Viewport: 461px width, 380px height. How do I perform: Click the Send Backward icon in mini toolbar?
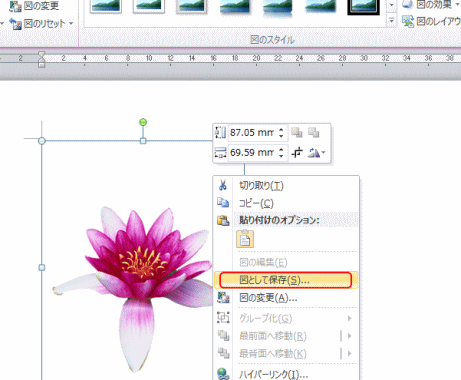coord(314,133)
